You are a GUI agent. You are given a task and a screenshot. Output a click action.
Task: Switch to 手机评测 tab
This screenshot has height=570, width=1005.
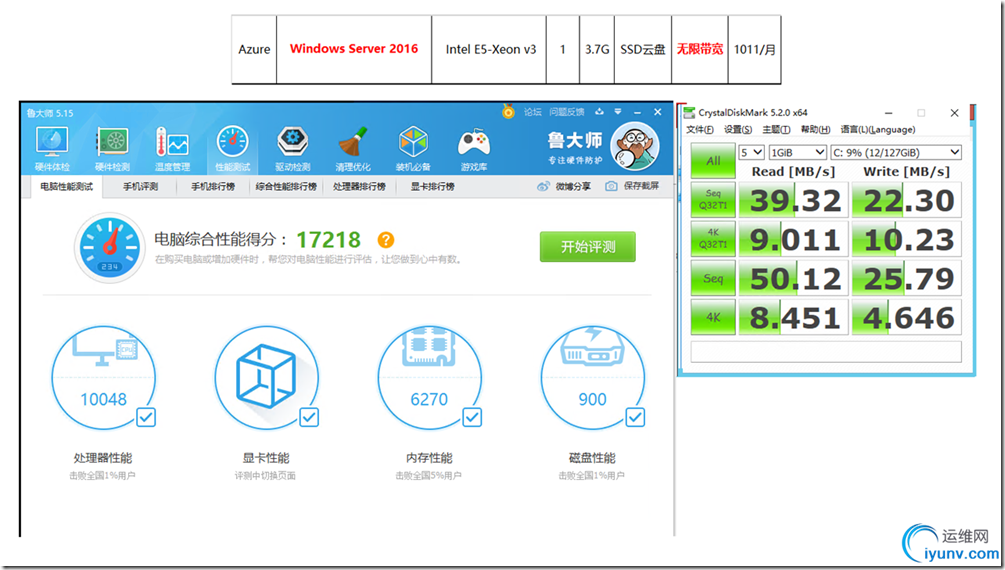coord(140,187)
